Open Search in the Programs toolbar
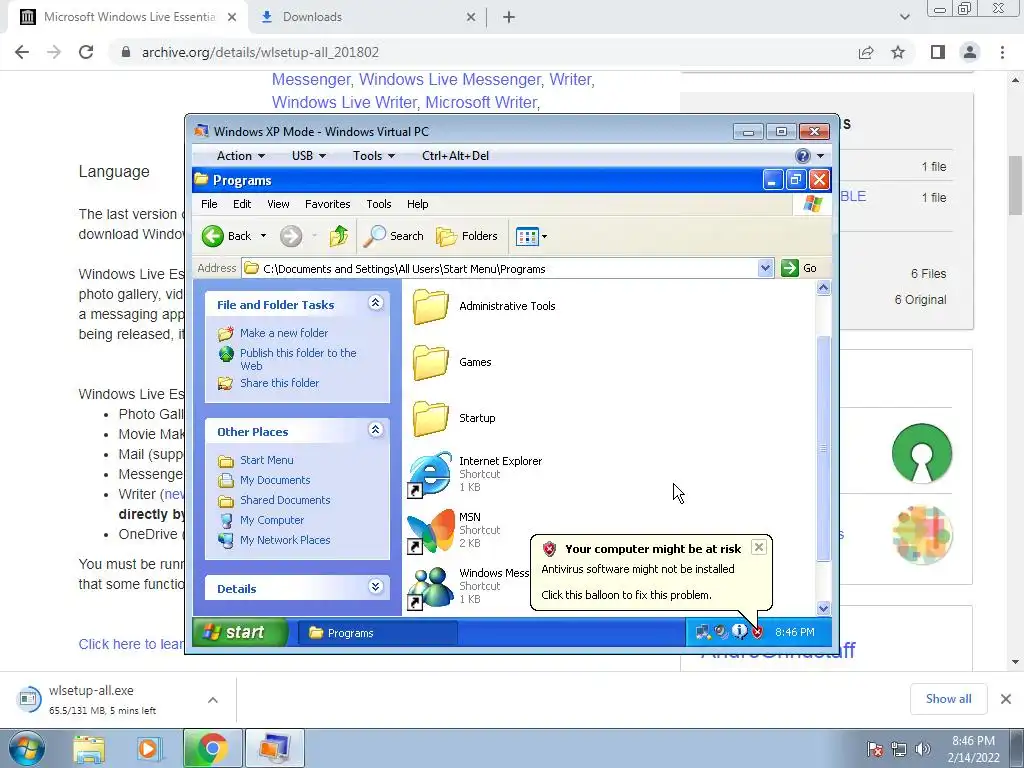1024x768 pixels. pos(393,236)
